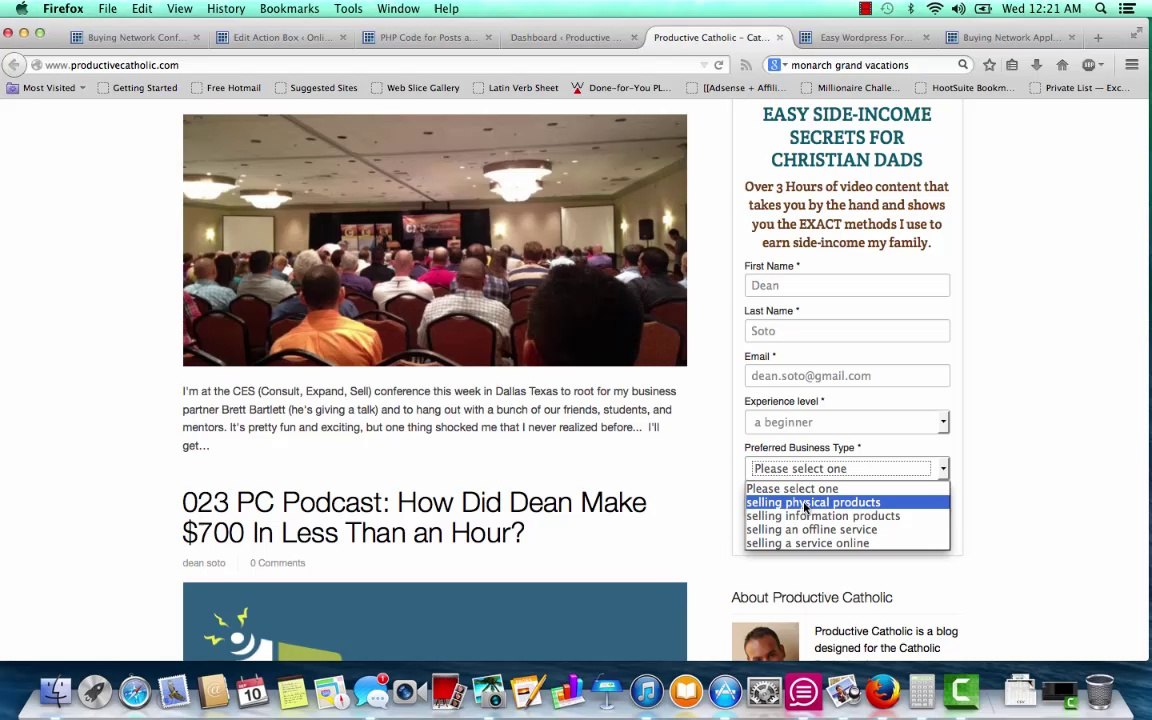Image resolution: width=1152 pixels, height=720 pixels.
Task: Open Camtasia green C icon in the Dock
Action: click(x=962, y=692)
